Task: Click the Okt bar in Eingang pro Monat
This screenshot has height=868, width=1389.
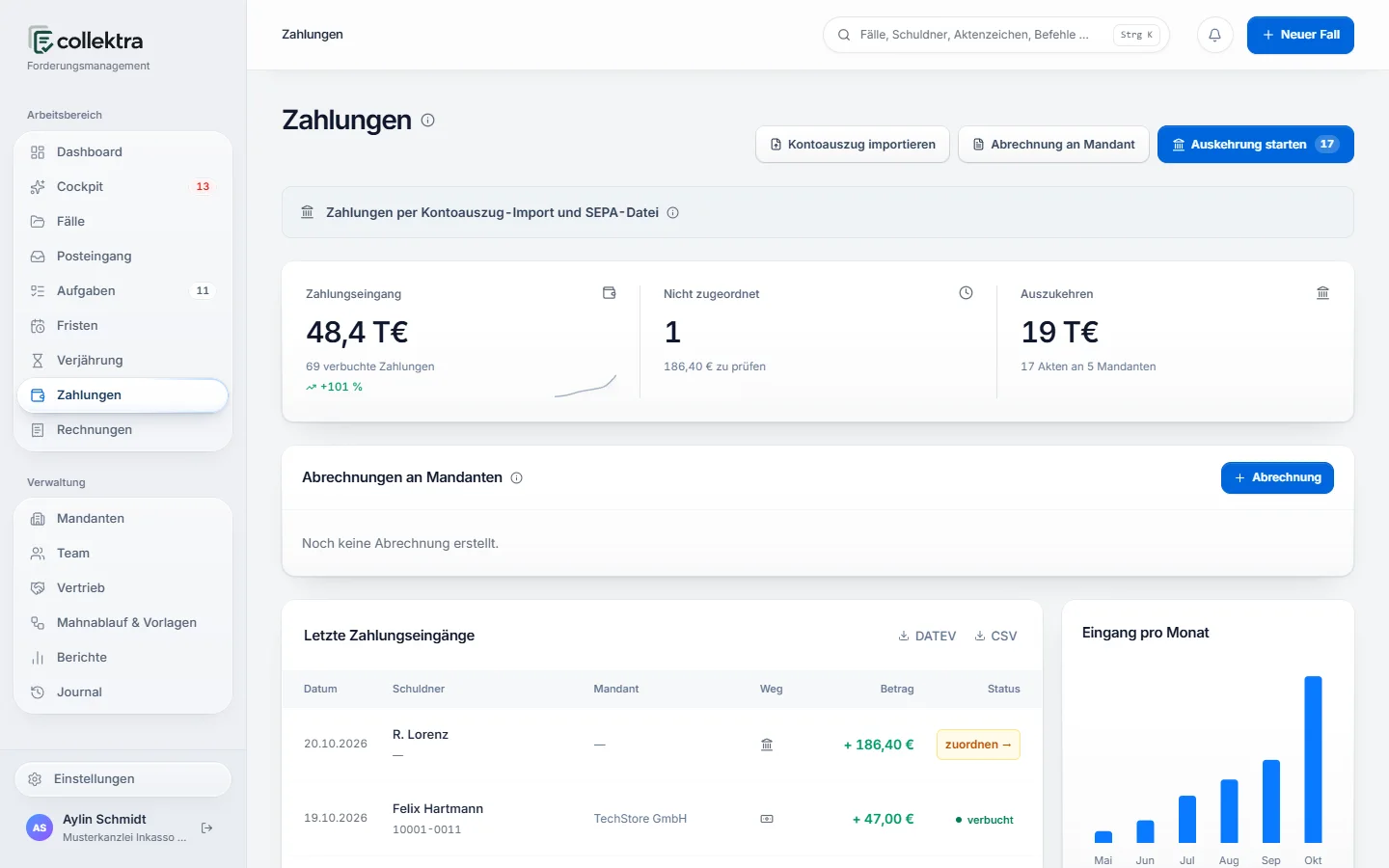Action: pos(1313,760)
